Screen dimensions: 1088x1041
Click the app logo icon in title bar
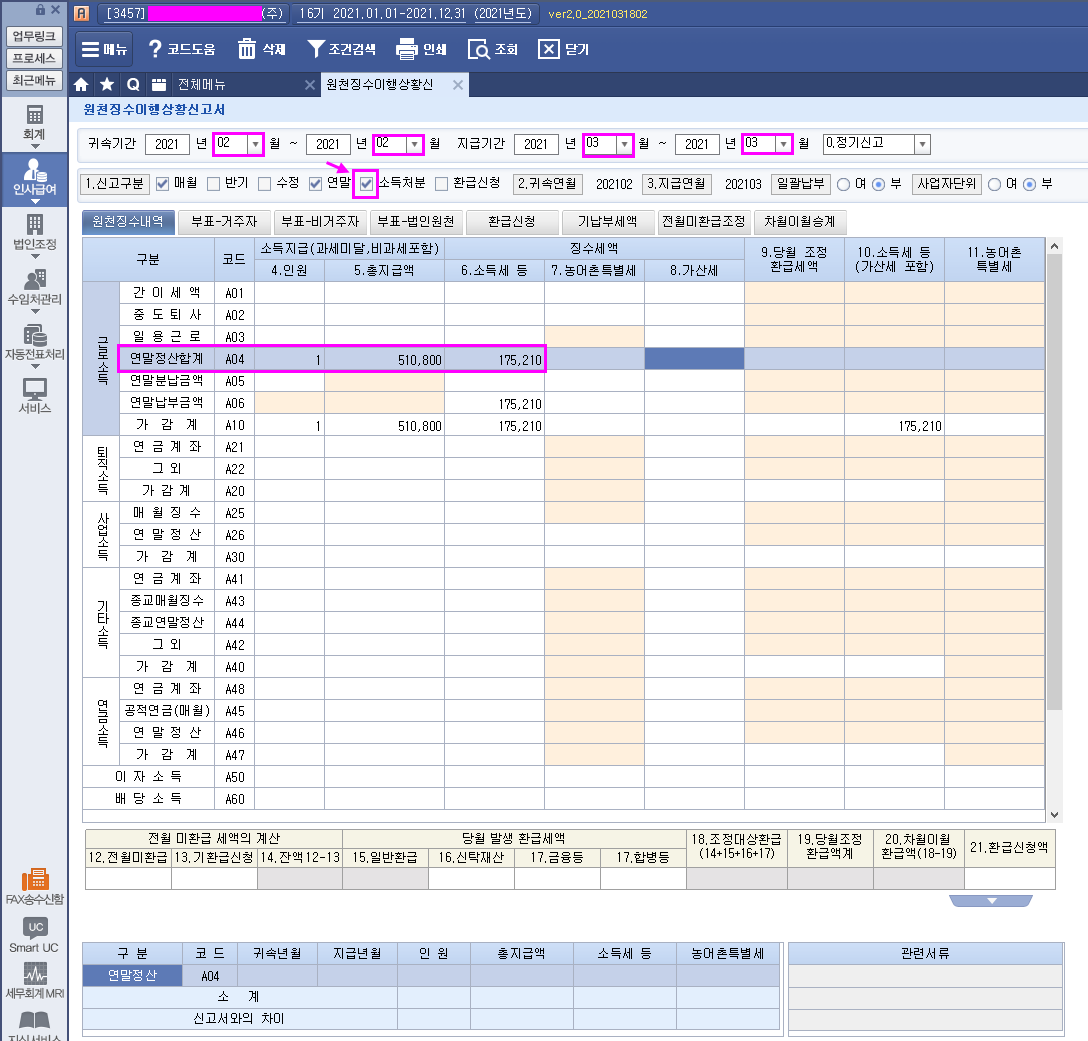tap(81, 13)
